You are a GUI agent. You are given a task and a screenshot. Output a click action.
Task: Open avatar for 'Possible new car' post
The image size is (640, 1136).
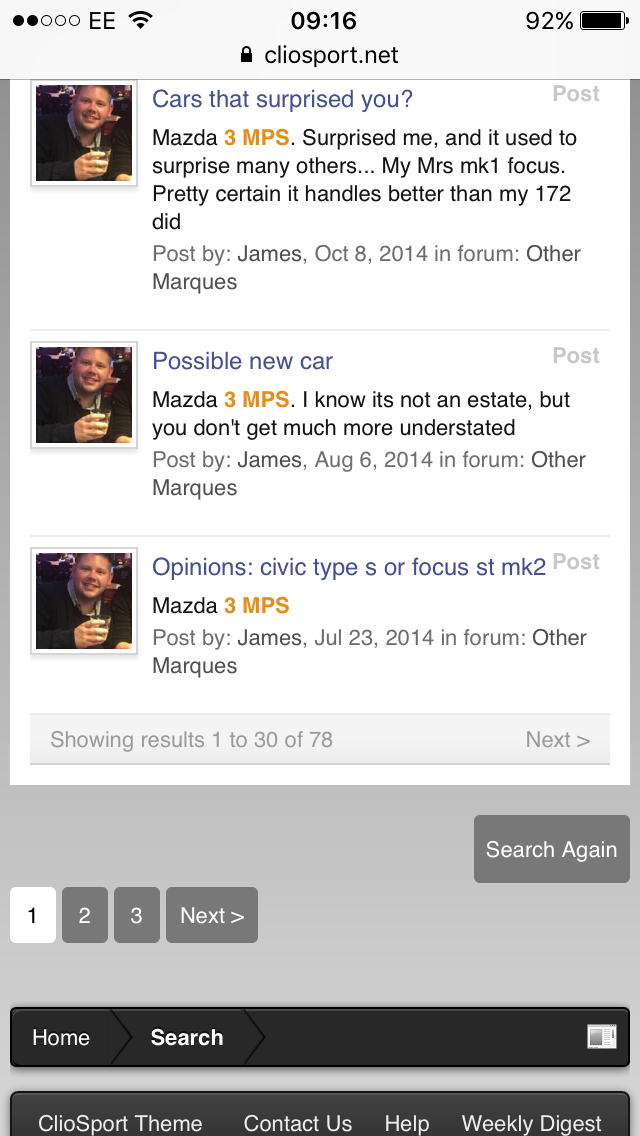pos(84,395)
